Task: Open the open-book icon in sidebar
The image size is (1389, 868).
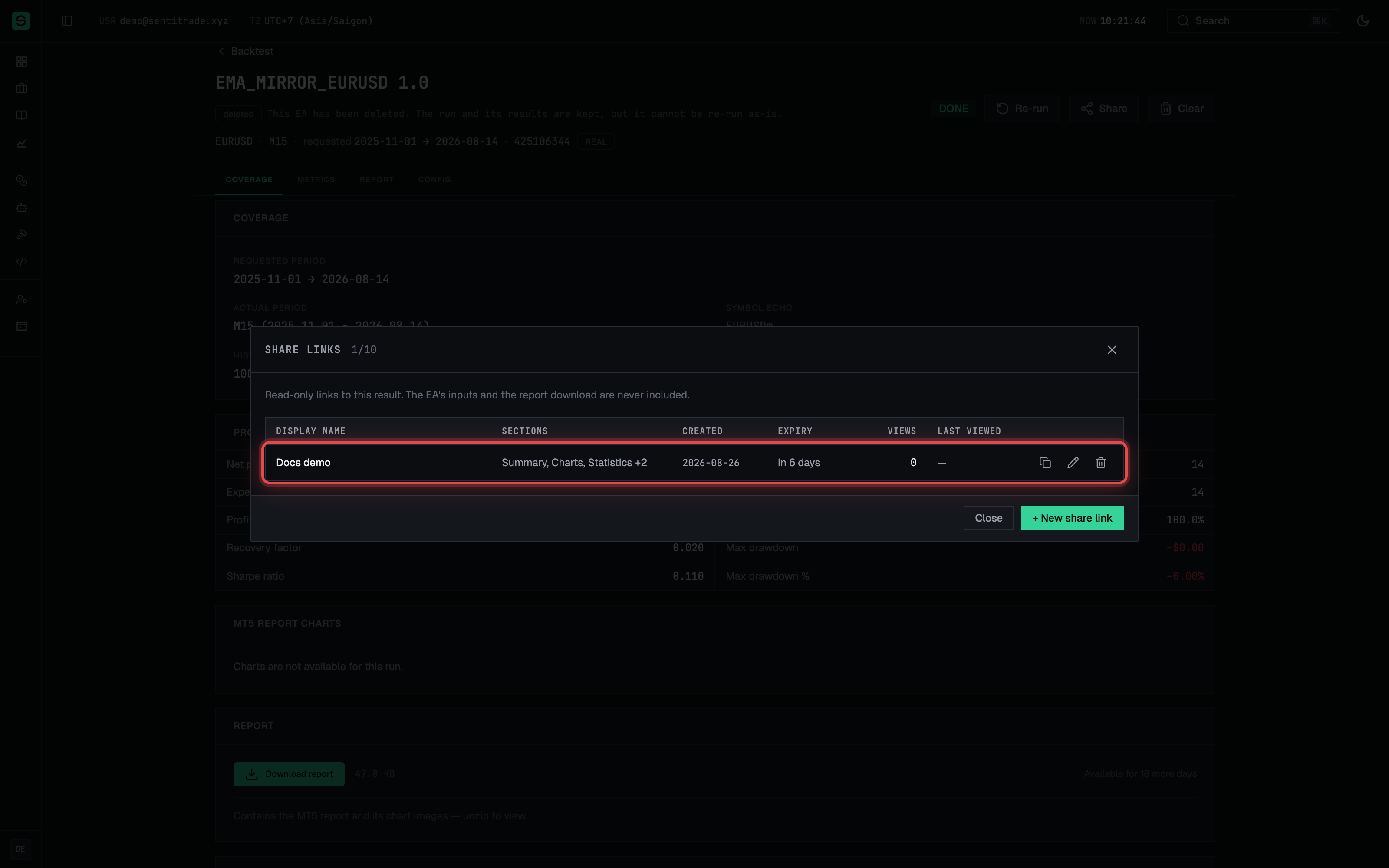Action: click(21, 115)
